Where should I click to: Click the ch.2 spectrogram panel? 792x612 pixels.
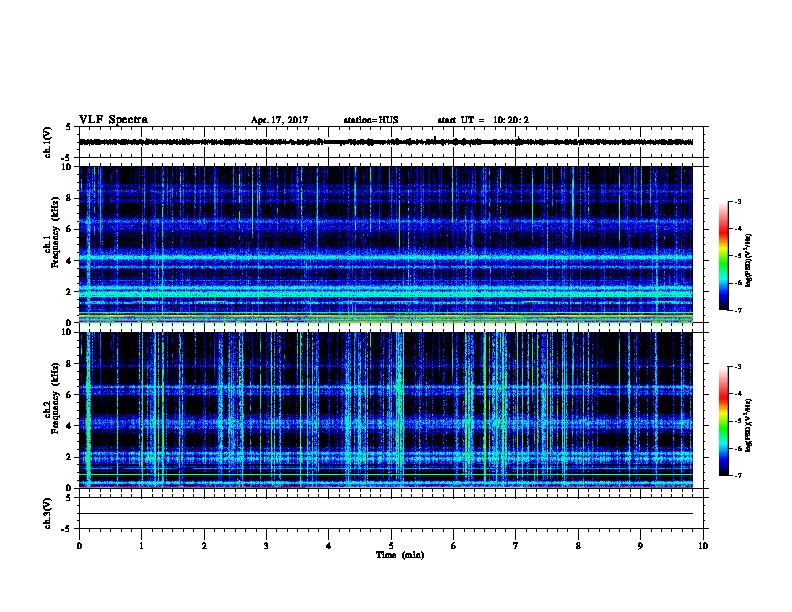(386, 410)
